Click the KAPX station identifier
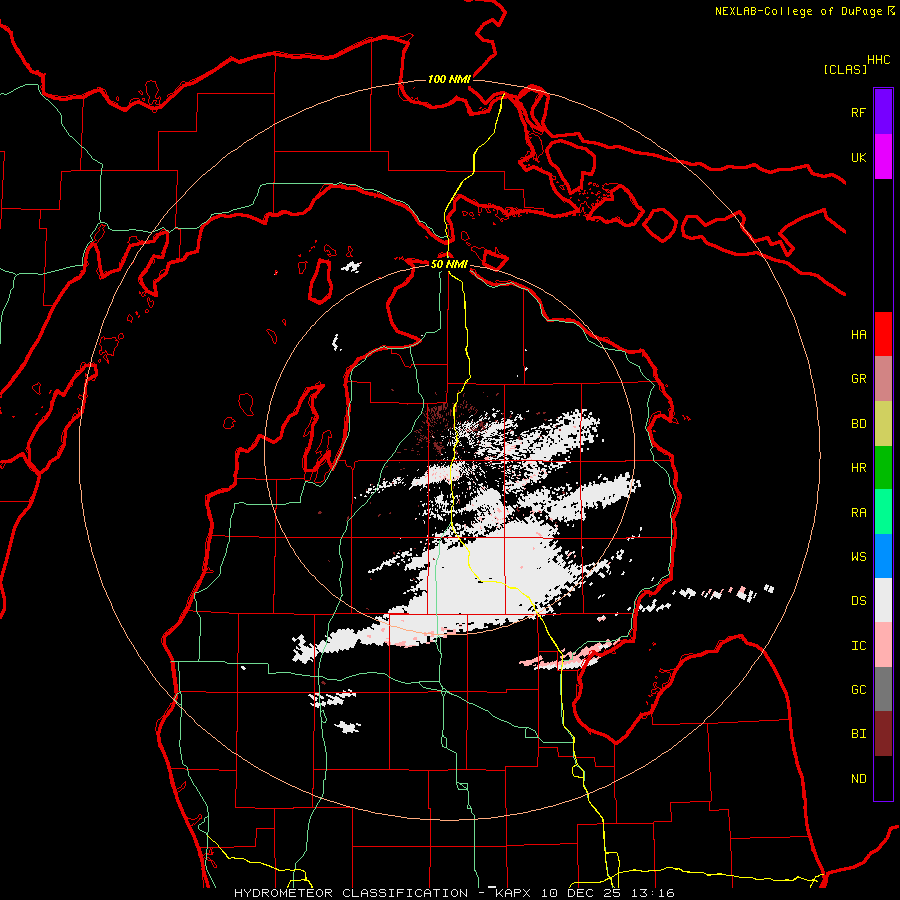Image resolution: width=900 pixels, height=900 pixels. click(x=515, y=893)
